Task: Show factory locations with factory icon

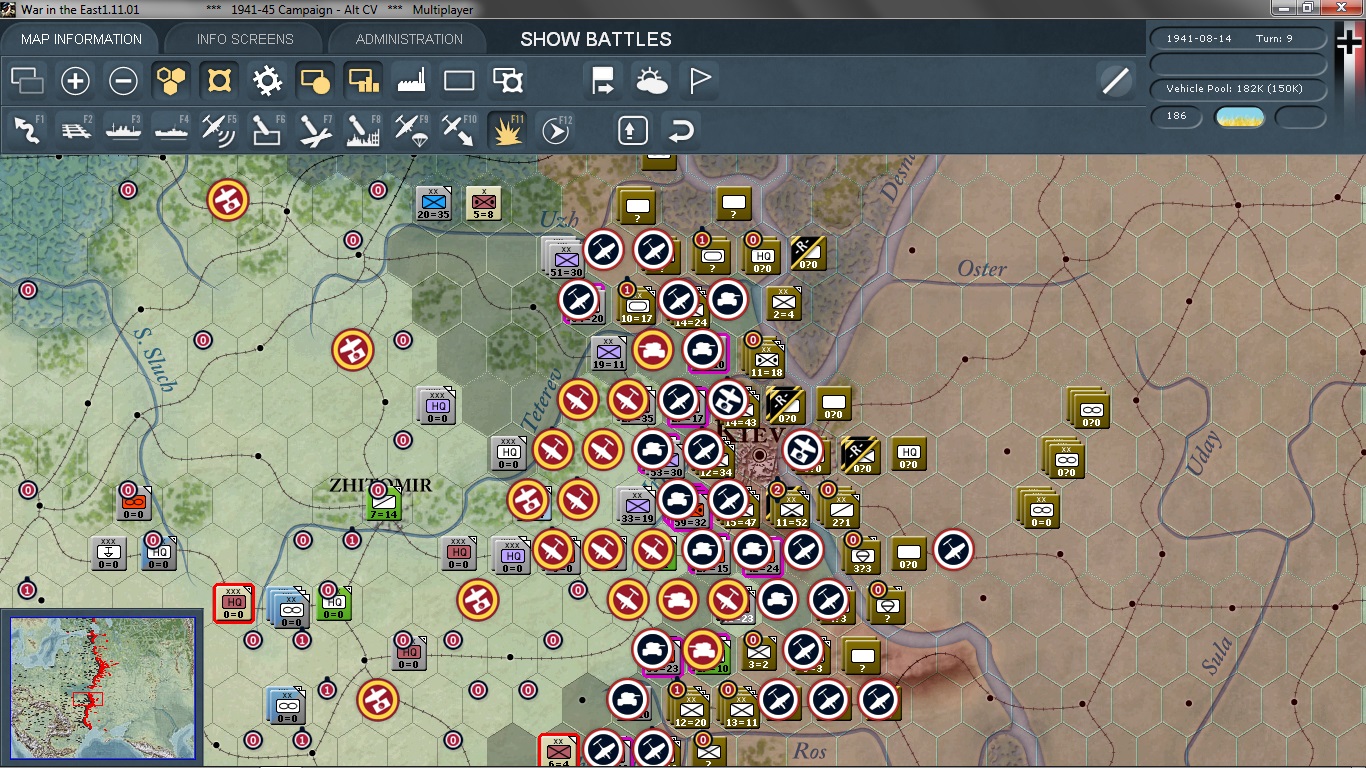Action: [x=411, y=81]
